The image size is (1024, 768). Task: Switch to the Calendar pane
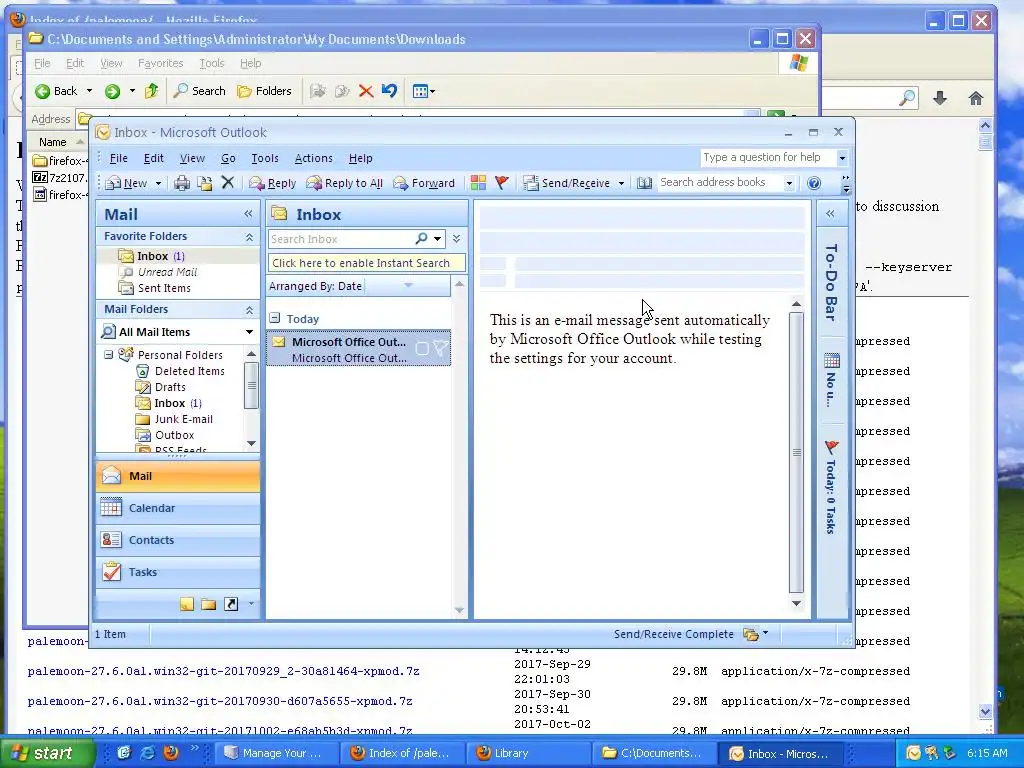pos(178,508)
